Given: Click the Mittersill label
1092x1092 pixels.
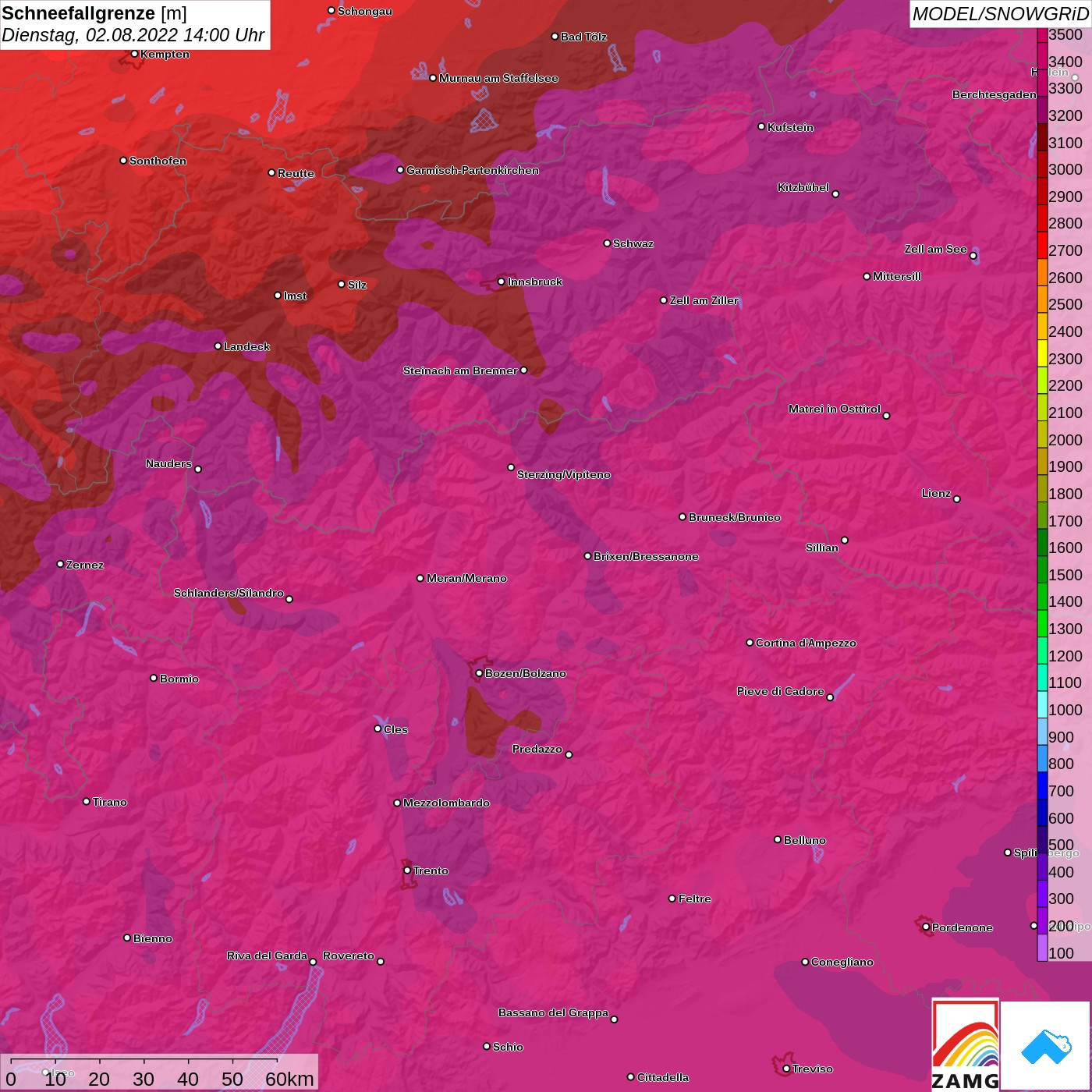Looking at the screenshot, I should (x=896, y=276).
